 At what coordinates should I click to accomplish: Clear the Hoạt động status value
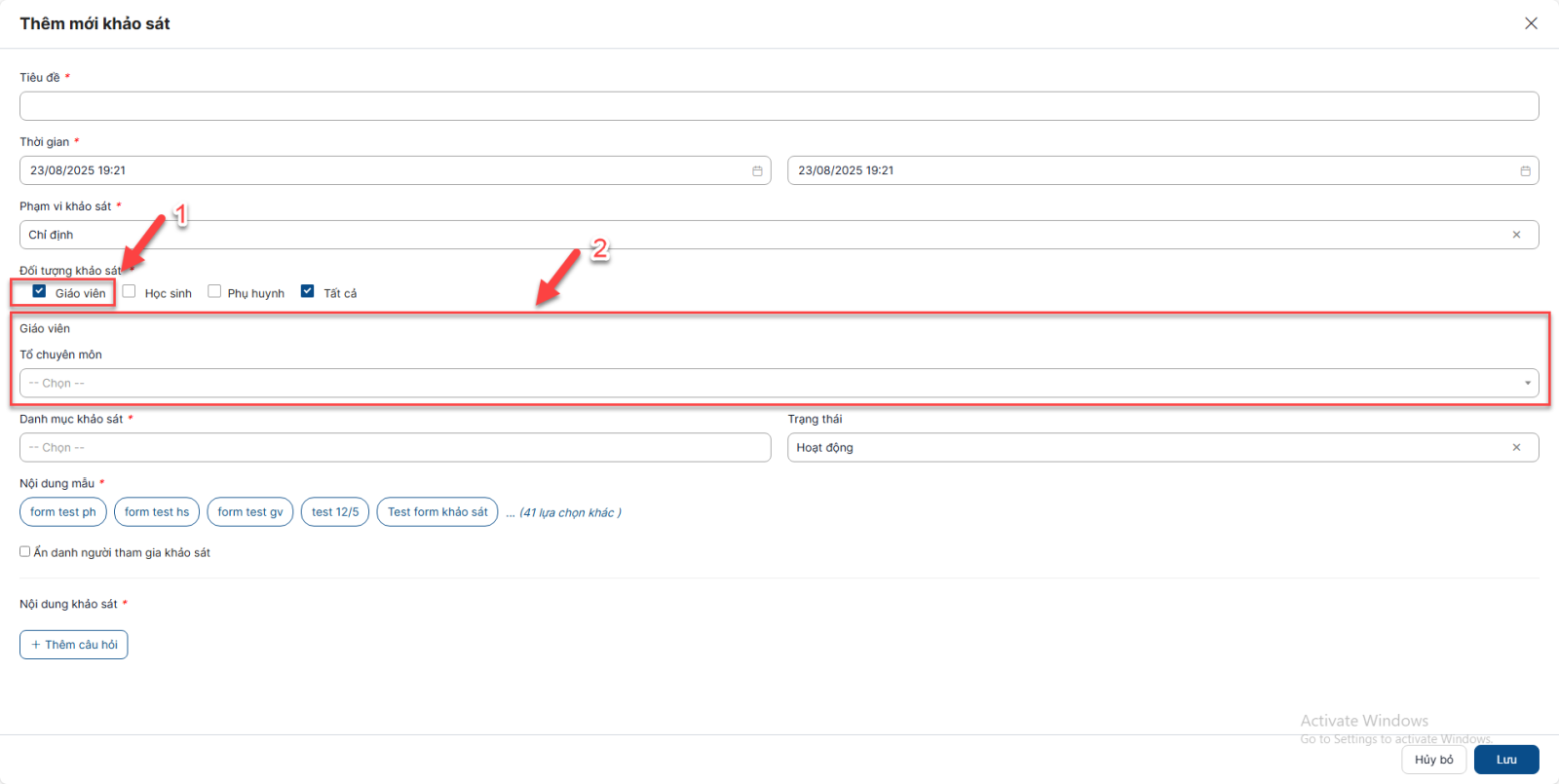tap(1516, 448)
